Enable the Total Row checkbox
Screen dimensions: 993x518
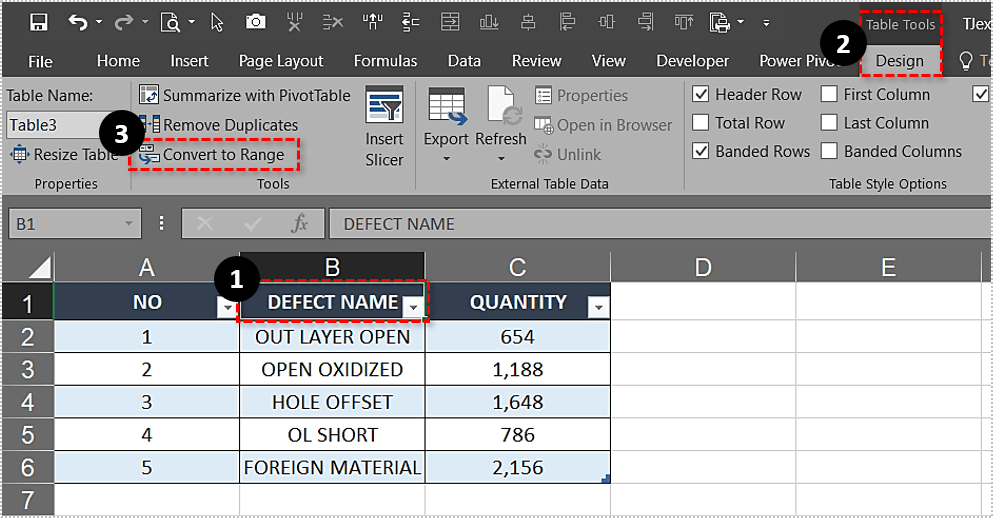coord(700,123)
